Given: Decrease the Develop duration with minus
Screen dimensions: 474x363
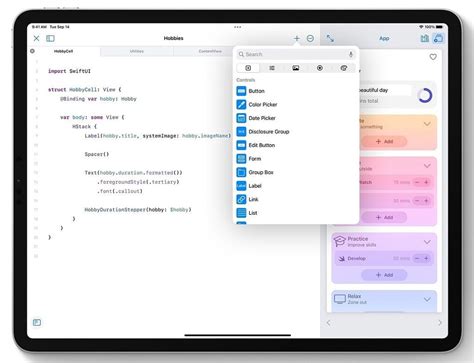Looking at the screenshot, I should click(x=417, y=258).
